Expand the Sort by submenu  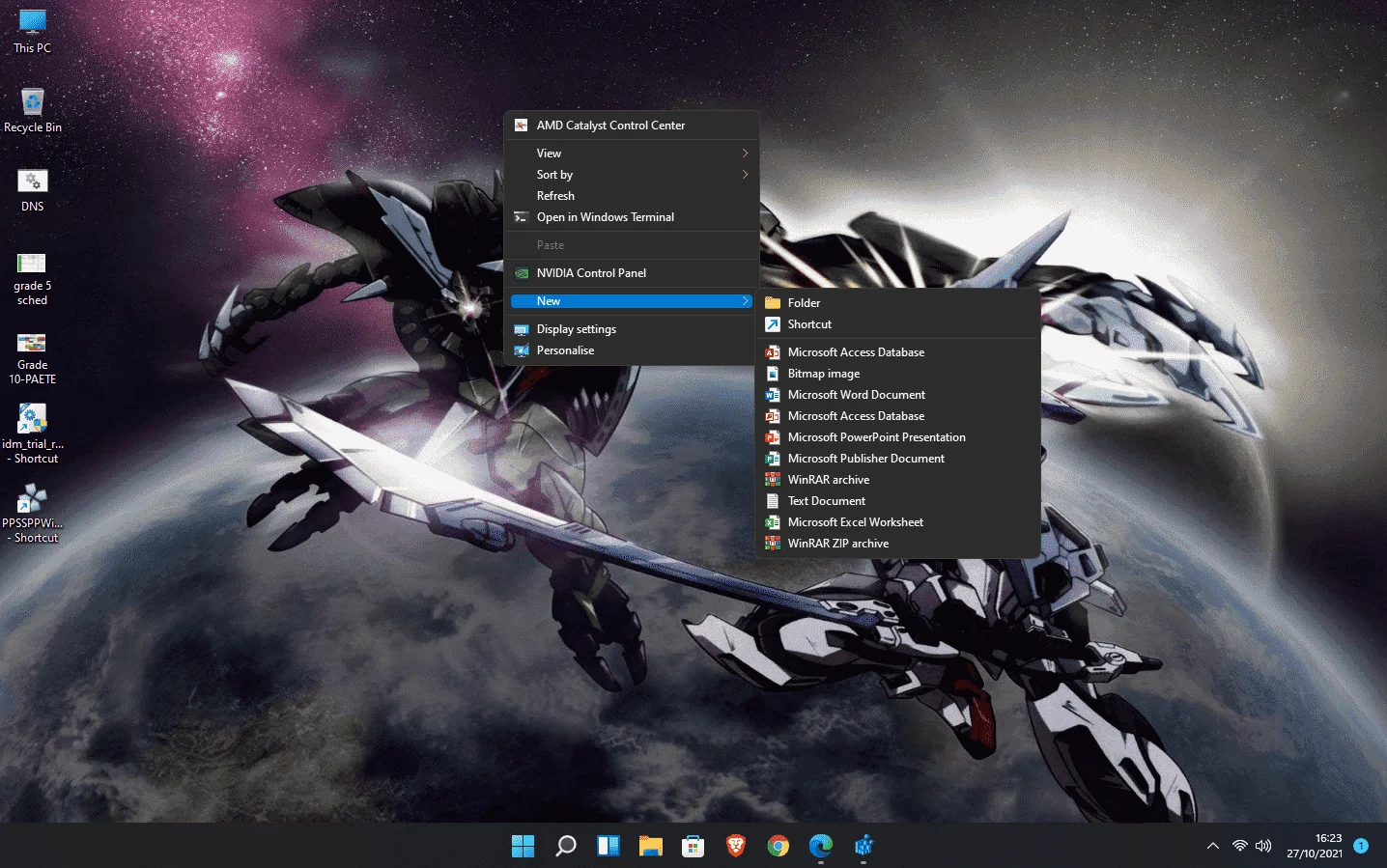[632, 175]
